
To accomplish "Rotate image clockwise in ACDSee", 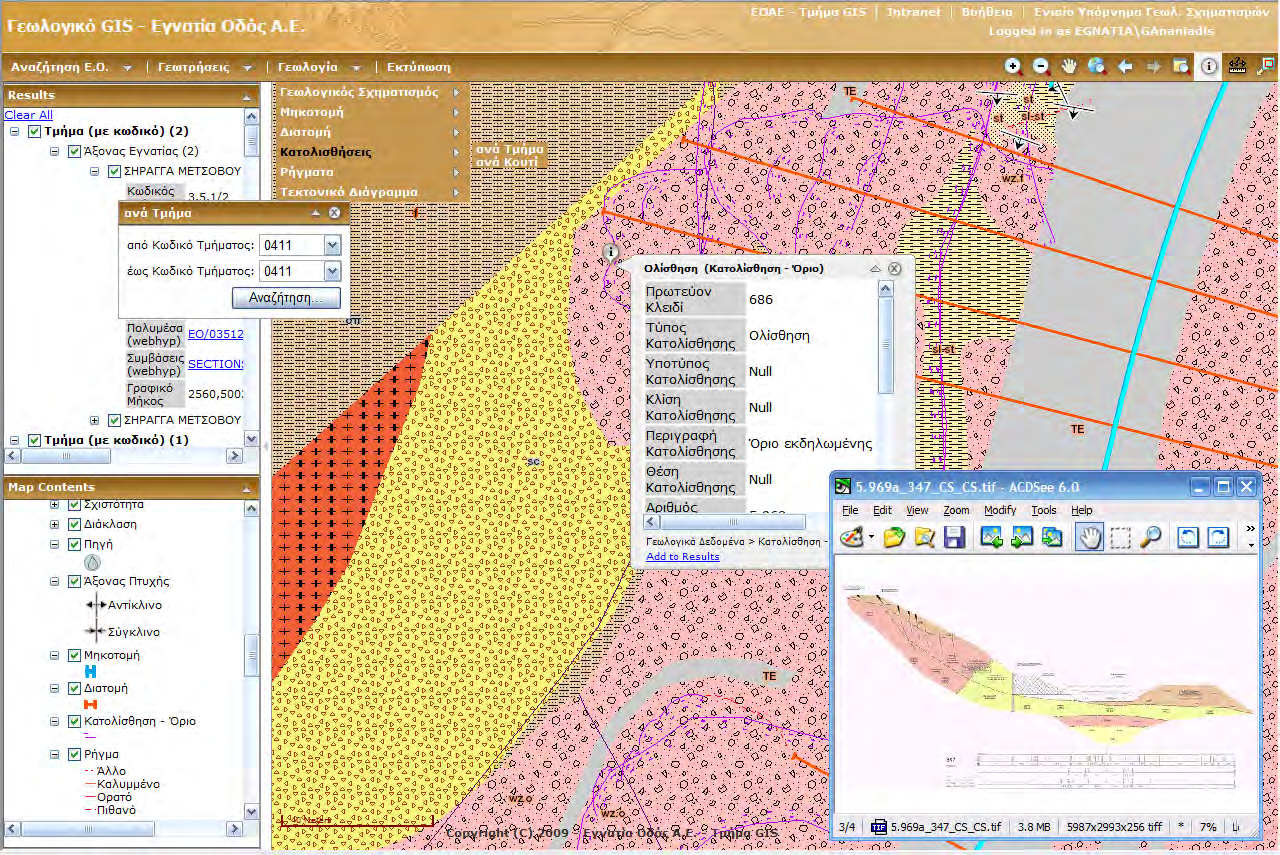I will tap(1218, 537).
